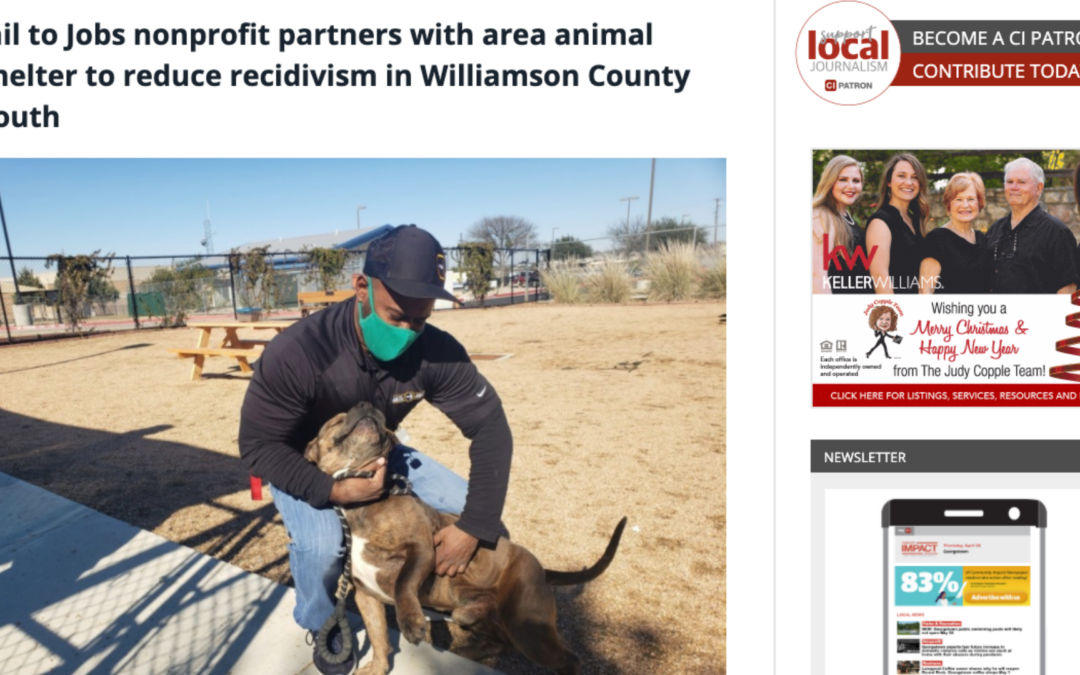Click the Impact logo on phone mockup
The width and height of the screenshot is (1080, 675).
(x=919, y=548)
